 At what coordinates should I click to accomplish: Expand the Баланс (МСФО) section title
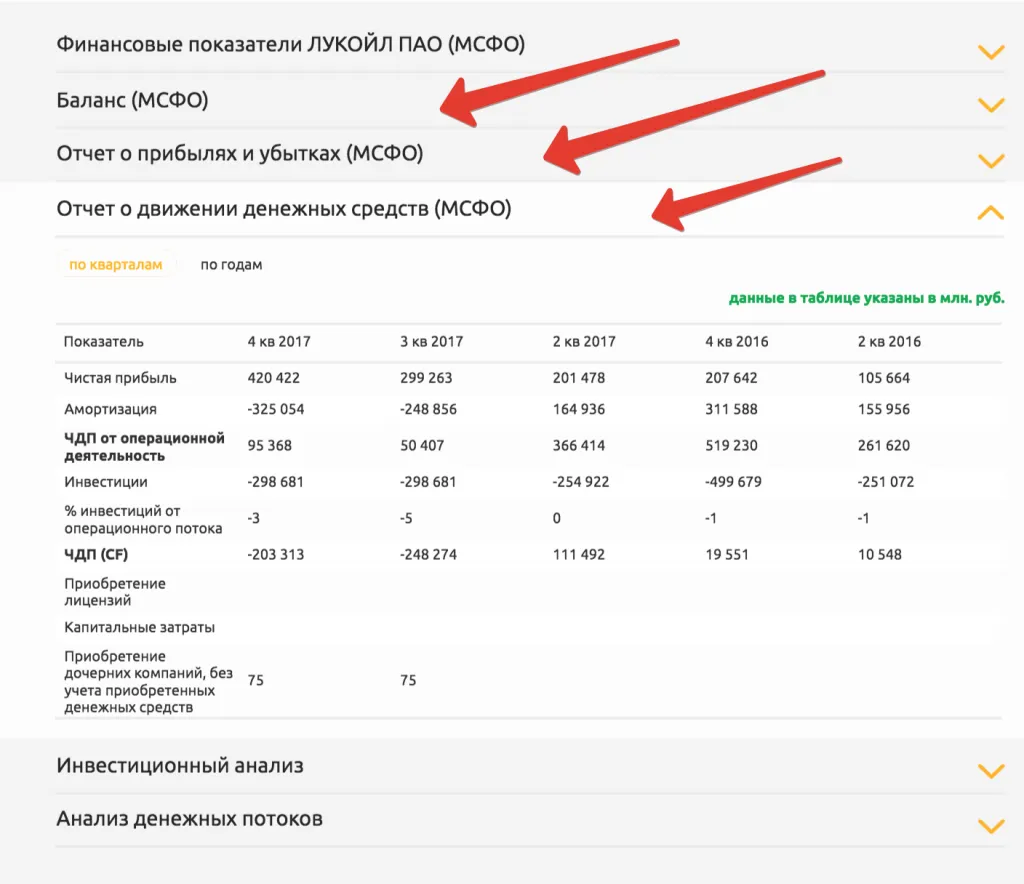[132, 100]
